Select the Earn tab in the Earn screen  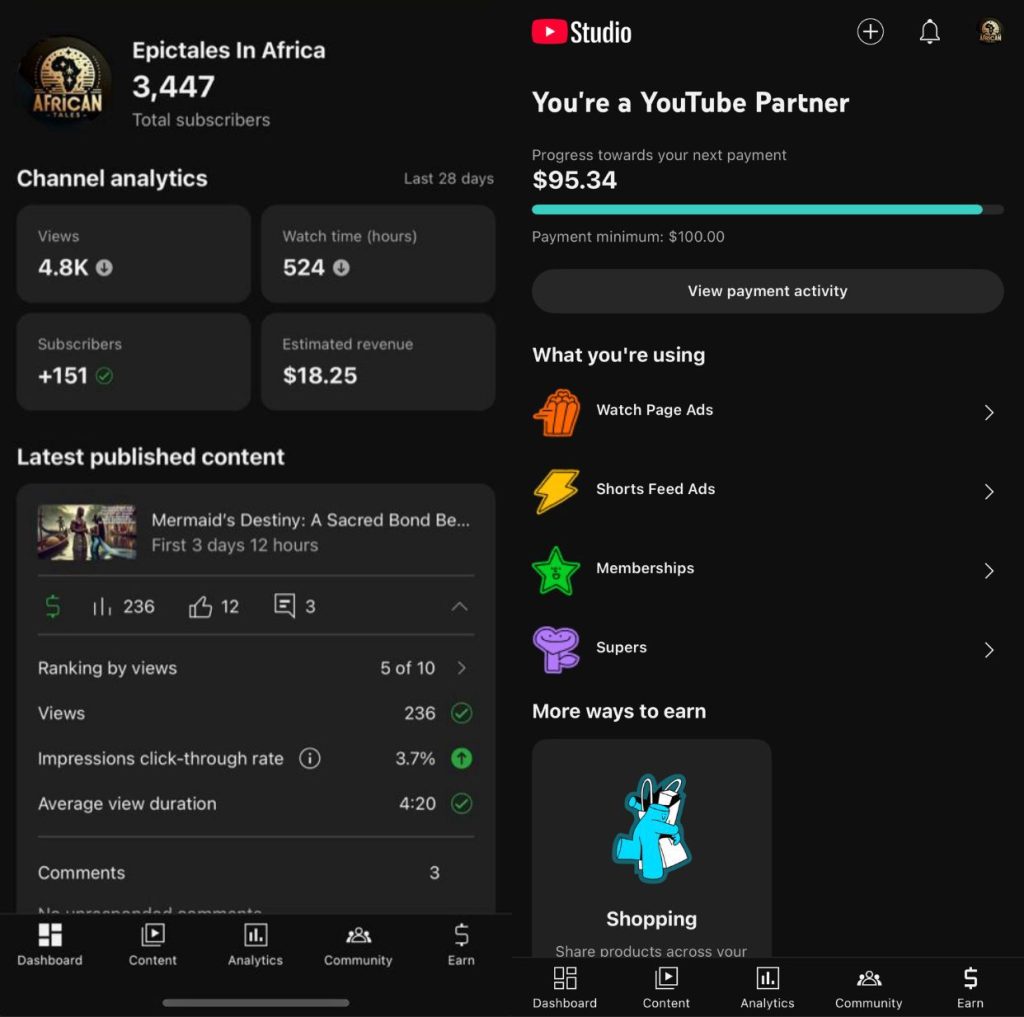970,988
